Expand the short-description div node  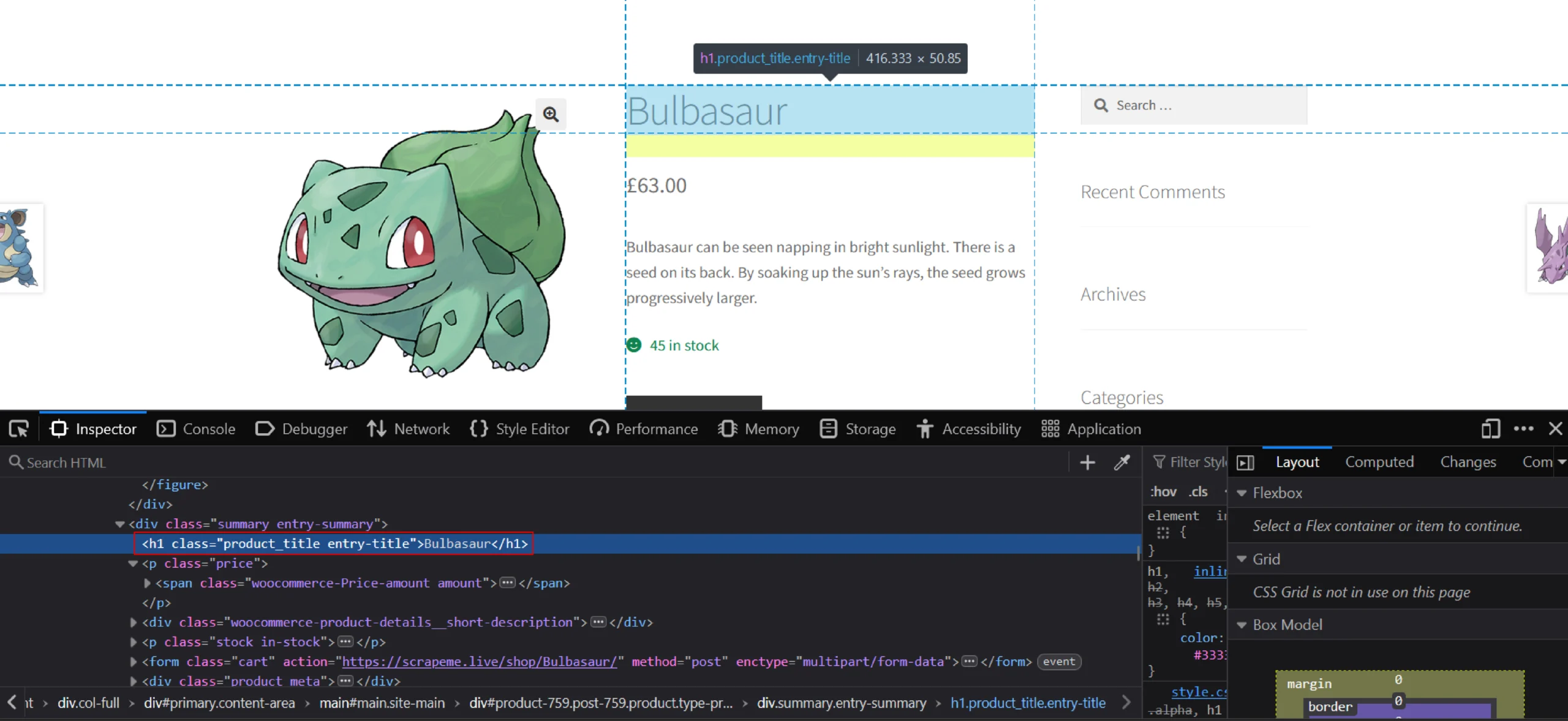[134, 622]
